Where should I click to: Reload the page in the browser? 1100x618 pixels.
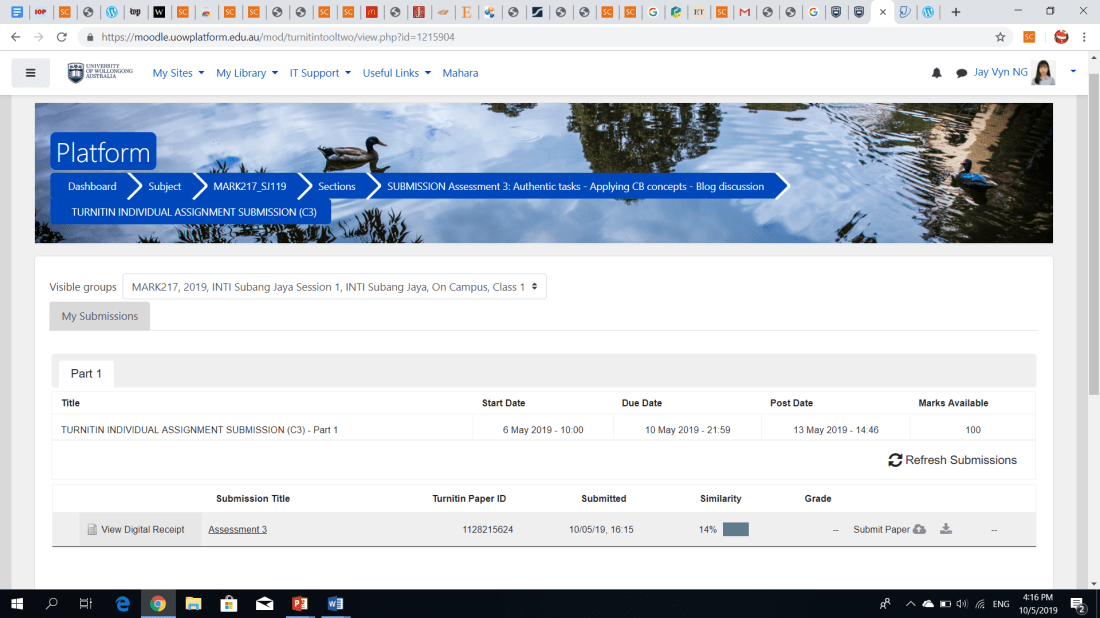62,37
